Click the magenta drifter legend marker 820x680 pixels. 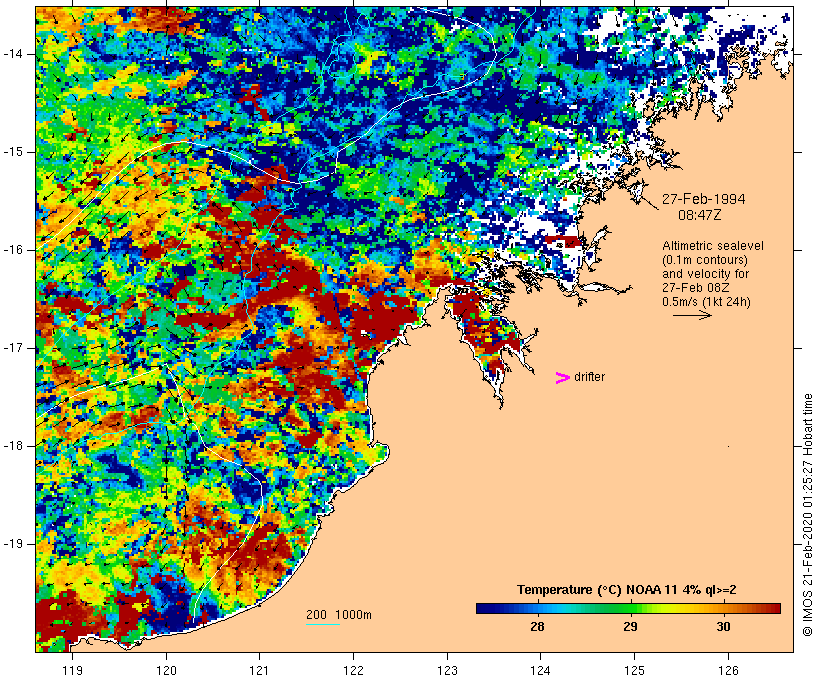pos(563,378)
